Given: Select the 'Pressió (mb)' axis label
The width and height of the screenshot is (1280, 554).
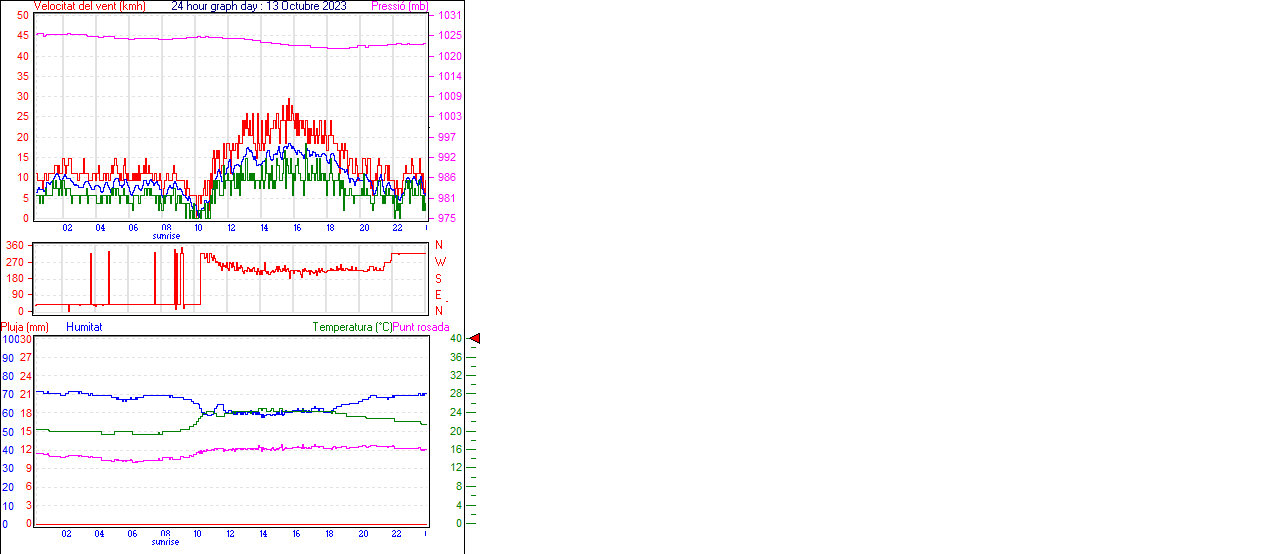Looking at the screenshot, I should point(398,6).
